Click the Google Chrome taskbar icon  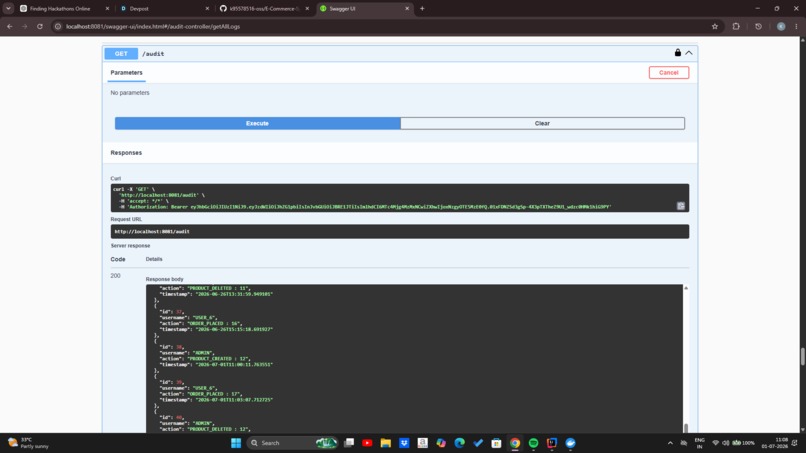click(x=515, y=443)
